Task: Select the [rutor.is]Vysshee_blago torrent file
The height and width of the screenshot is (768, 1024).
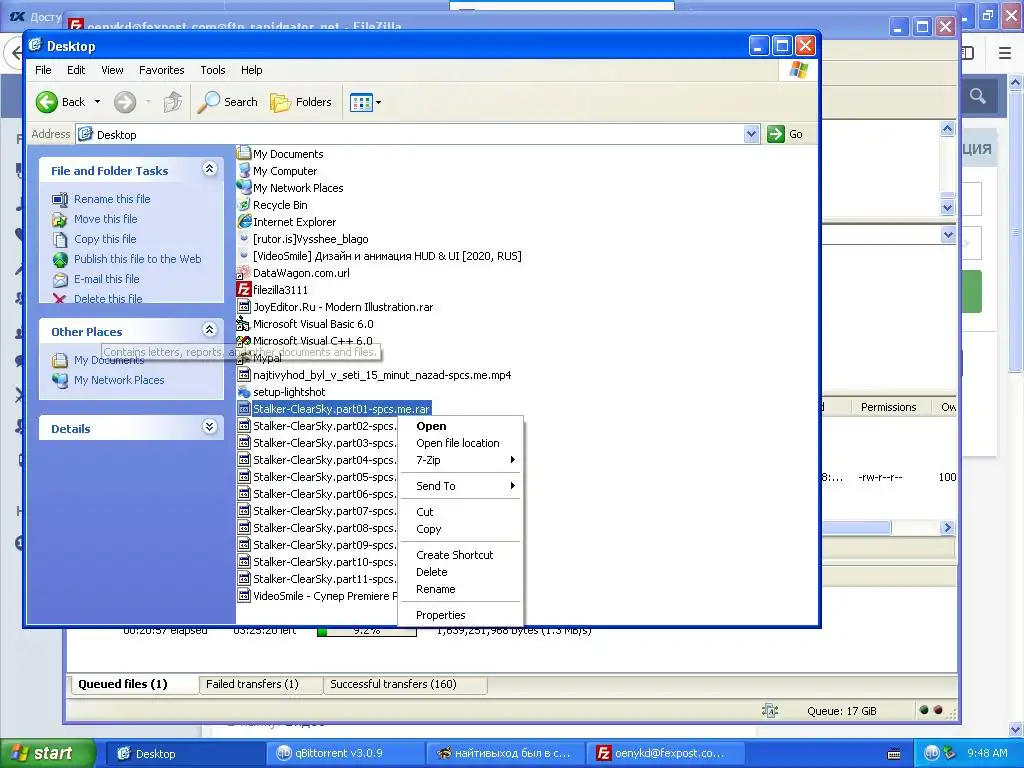Action: [303, 238]
